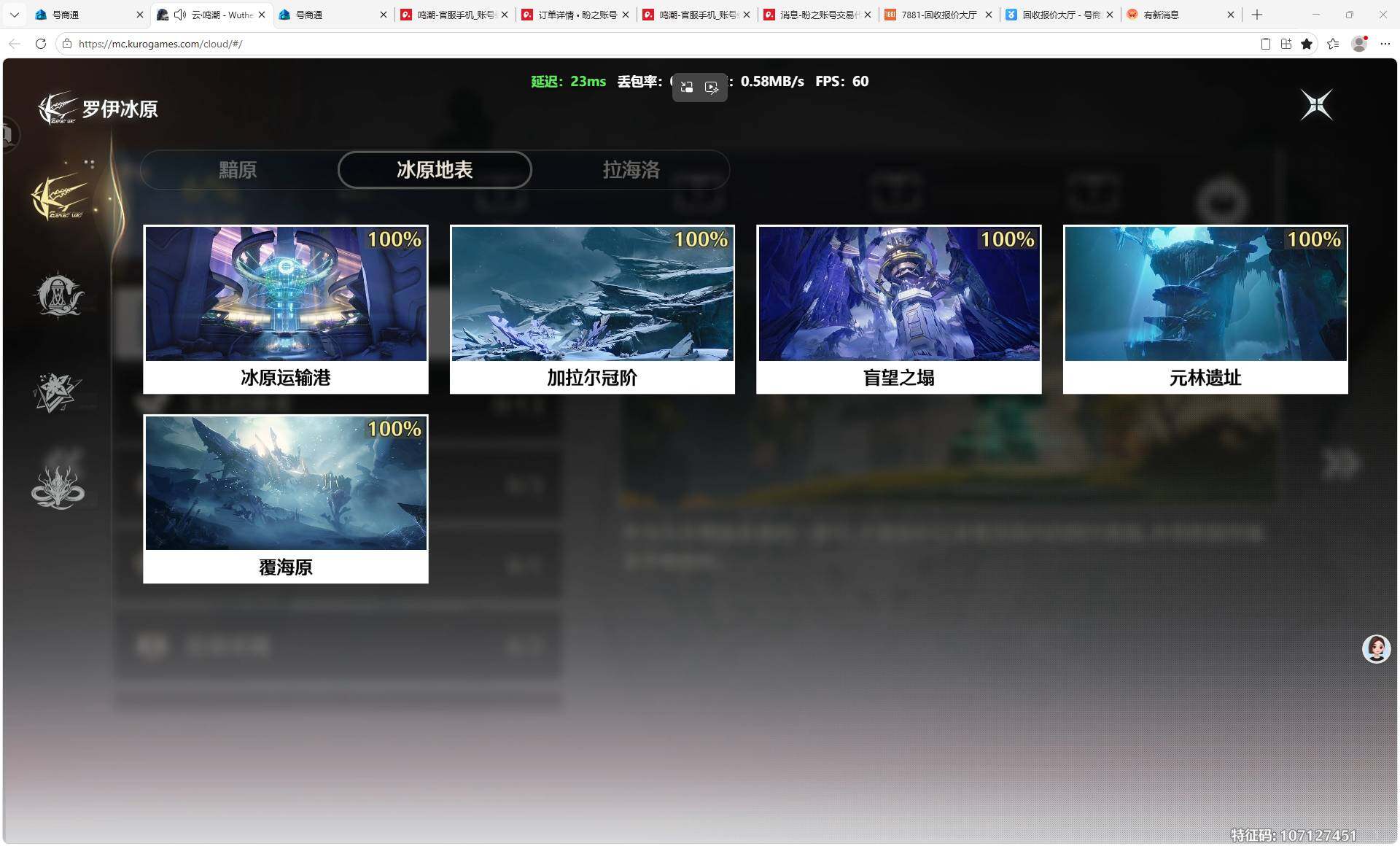Open the browser split screen icon
Image resolution: width=1400 pixels, height=846 pixels.
click(1286, 44)
